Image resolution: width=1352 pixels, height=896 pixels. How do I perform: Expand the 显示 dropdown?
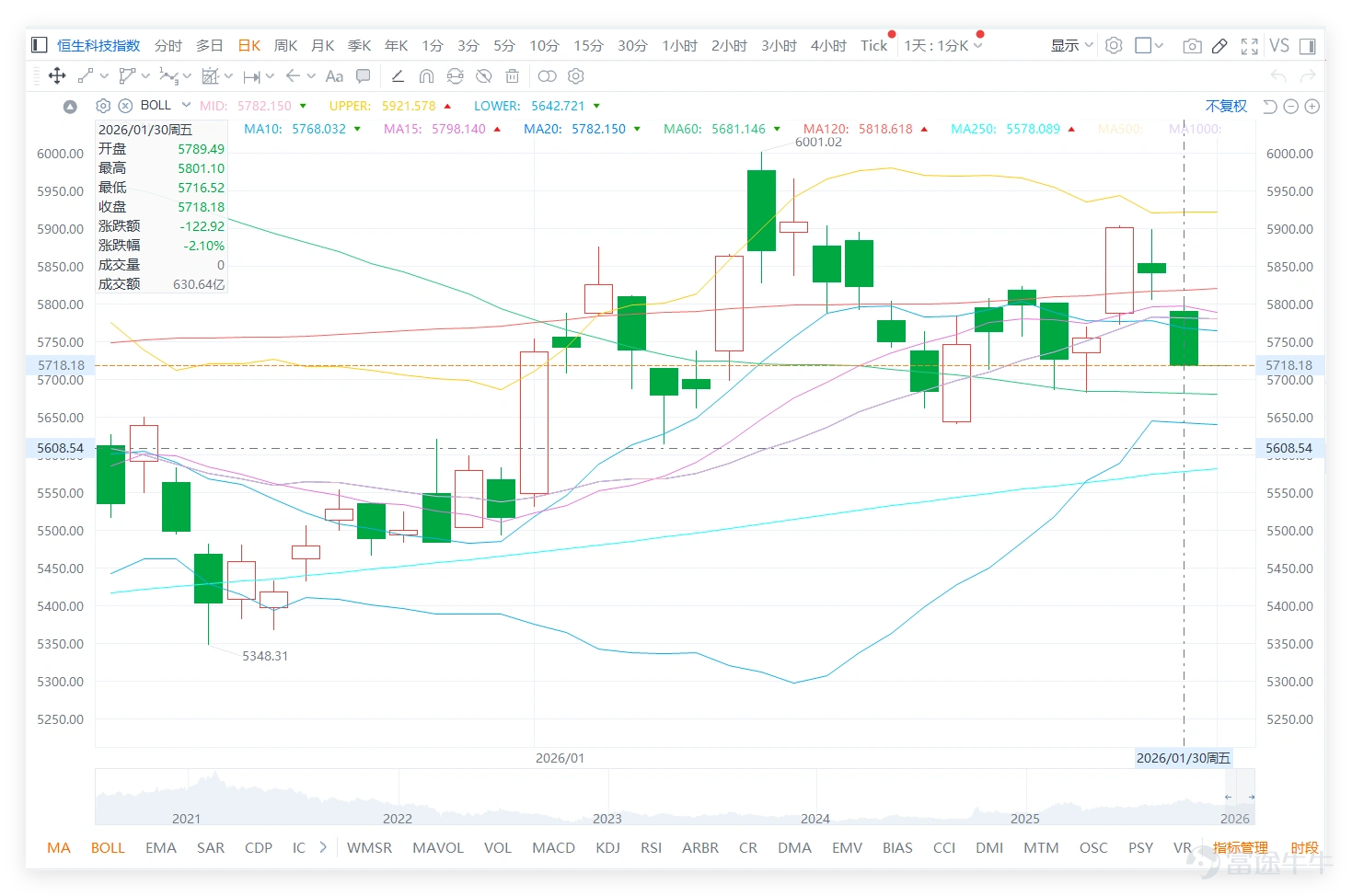[x=1072, y=45]
